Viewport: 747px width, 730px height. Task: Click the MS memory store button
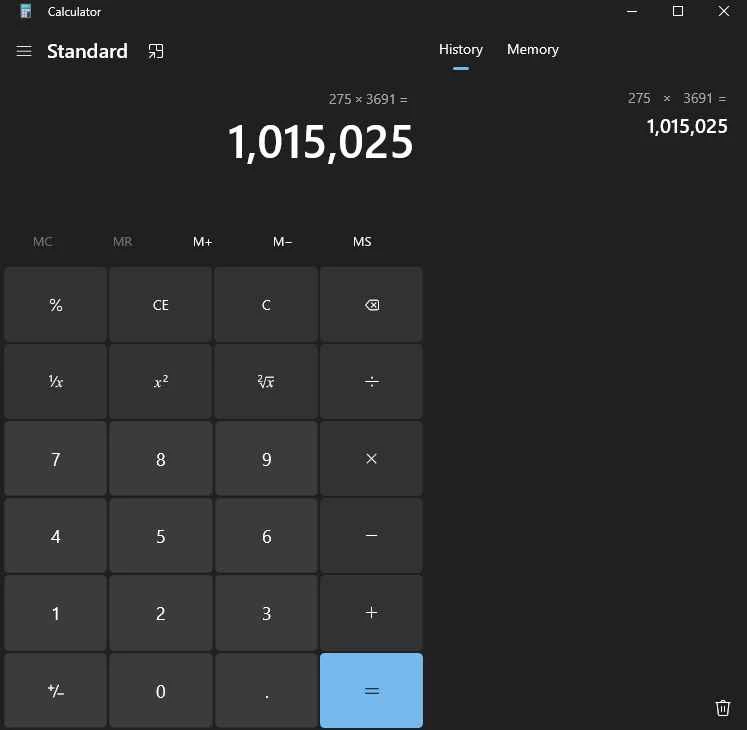[x=362, y=242]
